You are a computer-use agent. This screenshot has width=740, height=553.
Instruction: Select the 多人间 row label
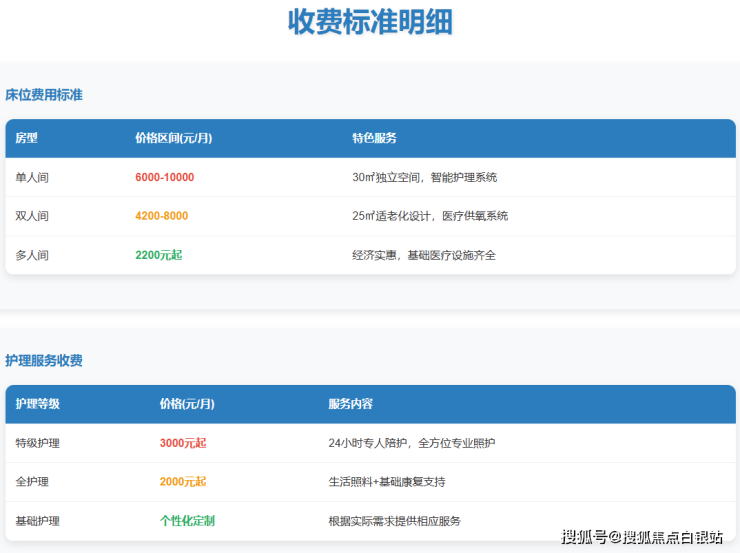click(x=32, y=255)
